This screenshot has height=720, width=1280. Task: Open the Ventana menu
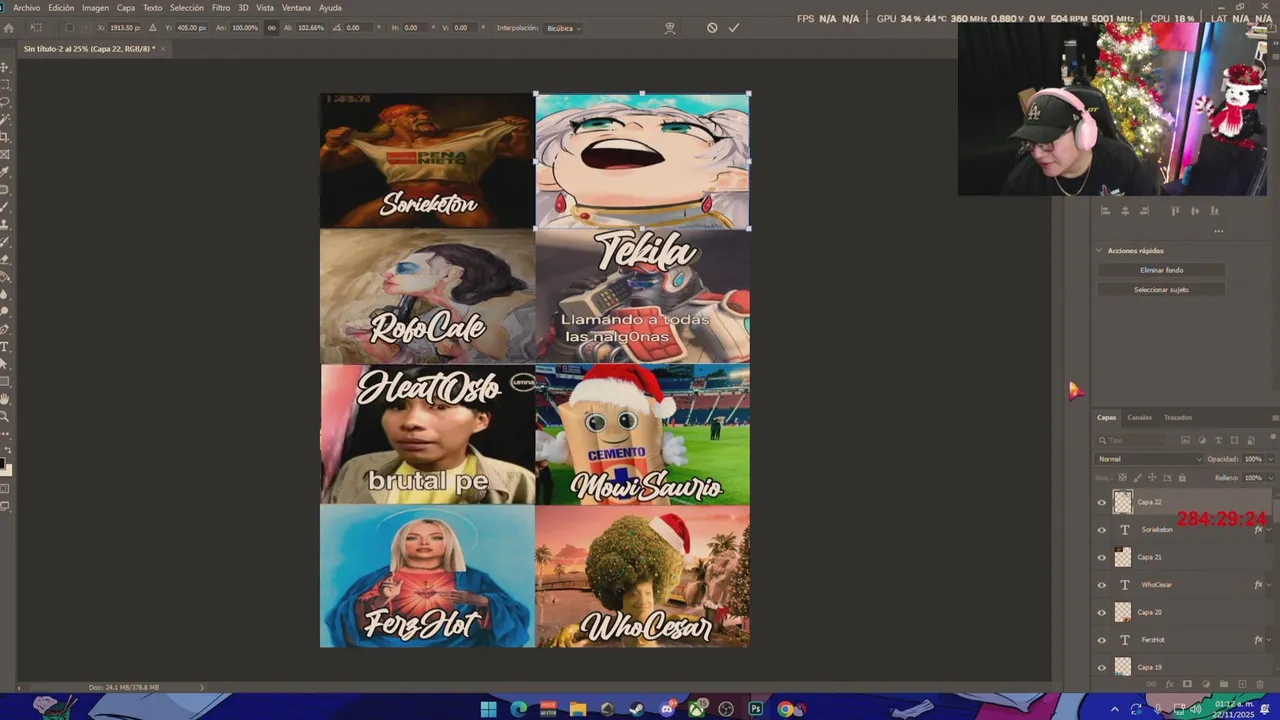(x=296, y=7)
